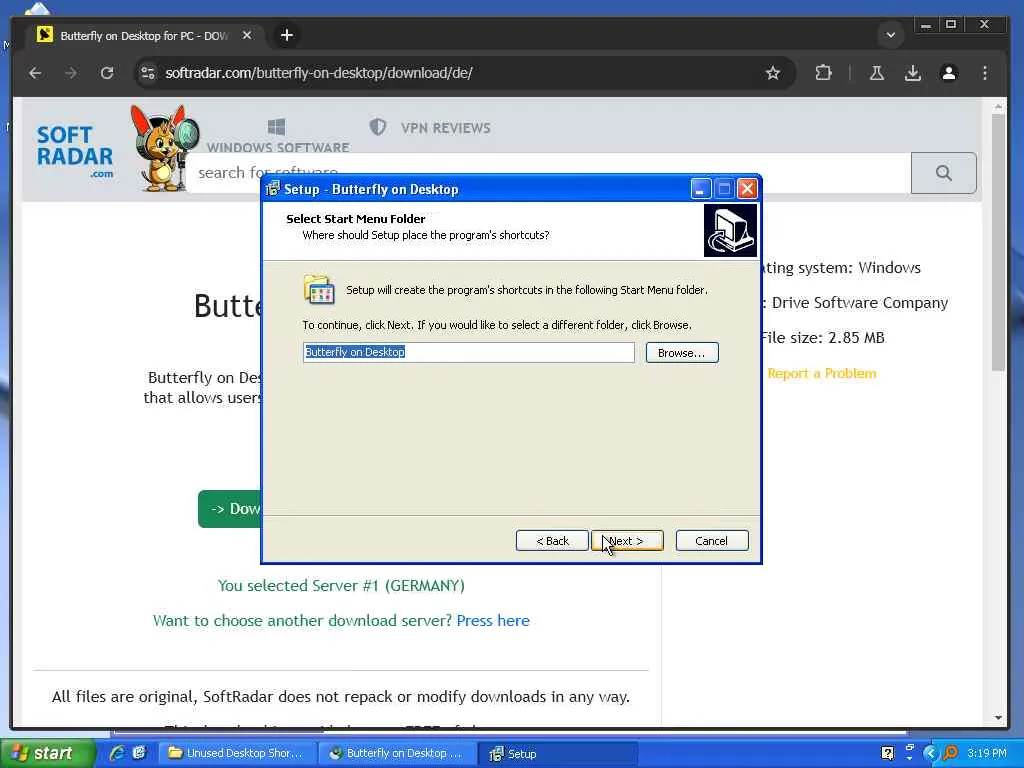Screen dimensions: 1024x768
Task: Go Back in the Setup wizard
Action: (552, 541)
